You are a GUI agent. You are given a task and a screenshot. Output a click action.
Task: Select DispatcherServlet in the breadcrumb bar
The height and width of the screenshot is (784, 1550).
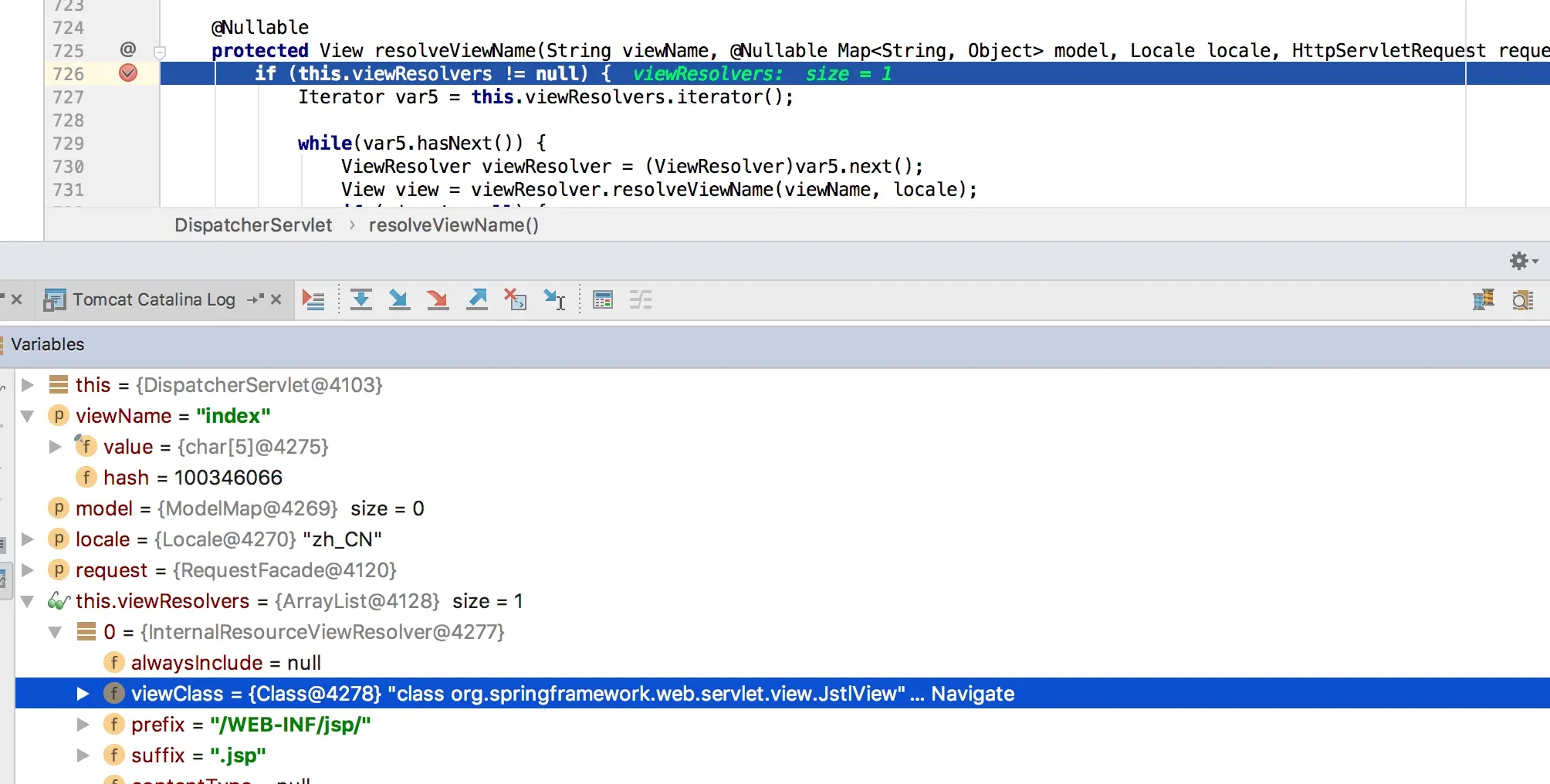(x=253, y=225)
